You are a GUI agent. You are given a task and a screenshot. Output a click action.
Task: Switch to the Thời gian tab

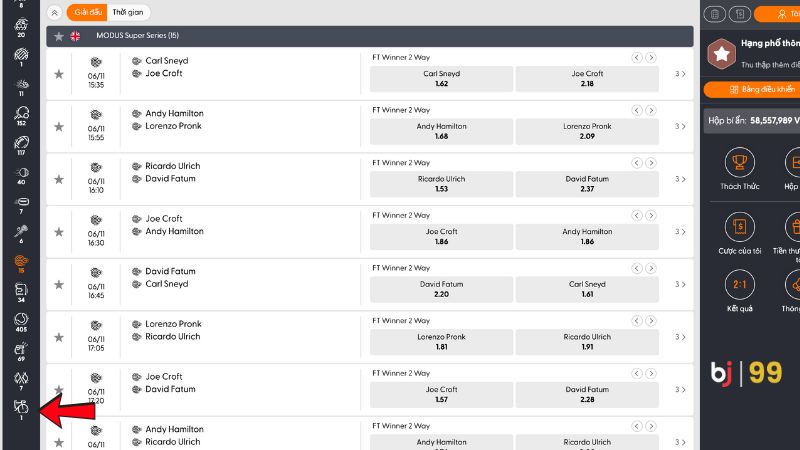[x=128, y=12]
